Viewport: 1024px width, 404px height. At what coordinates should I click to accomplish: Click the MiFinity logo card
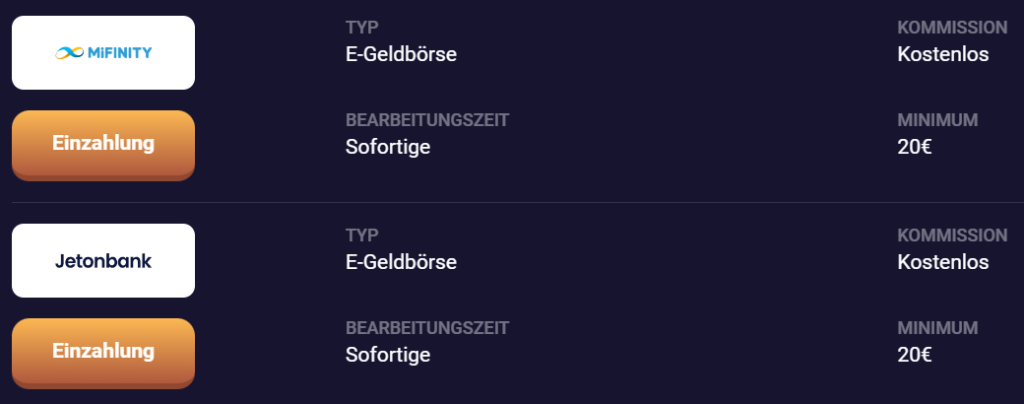click(x=103, y=52)
